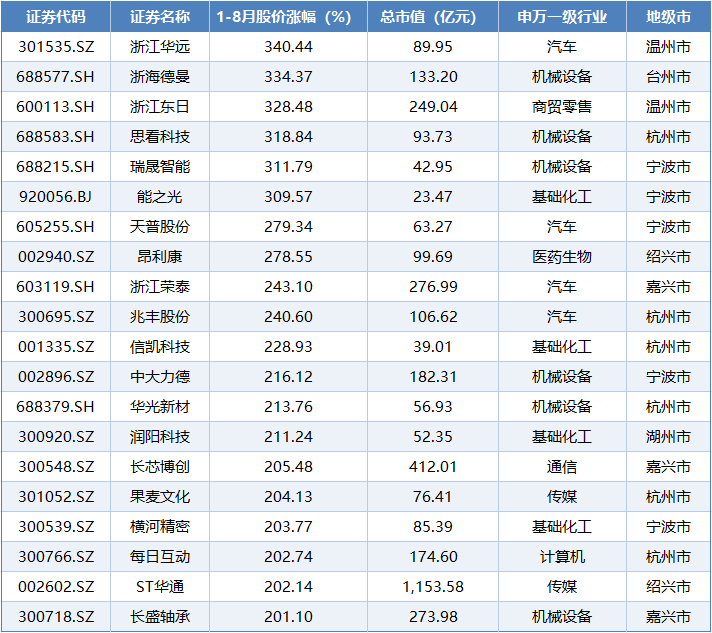Click the 医药生物 industry cell
Screen dimensions: 712x633
(x=562, y=257)
